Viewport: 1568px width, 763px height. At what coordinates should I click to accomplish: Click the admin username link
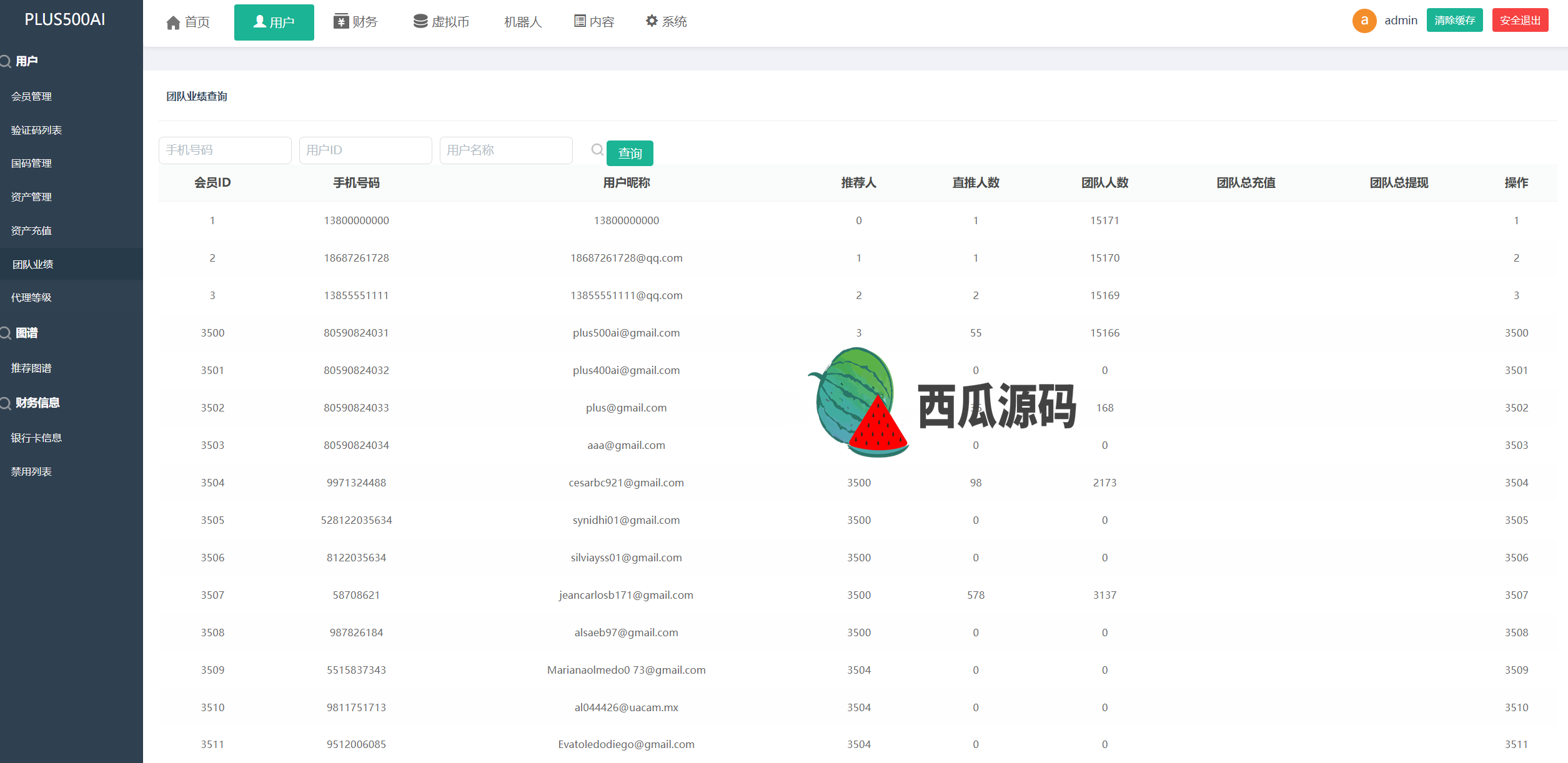[x=1401, y=20]
